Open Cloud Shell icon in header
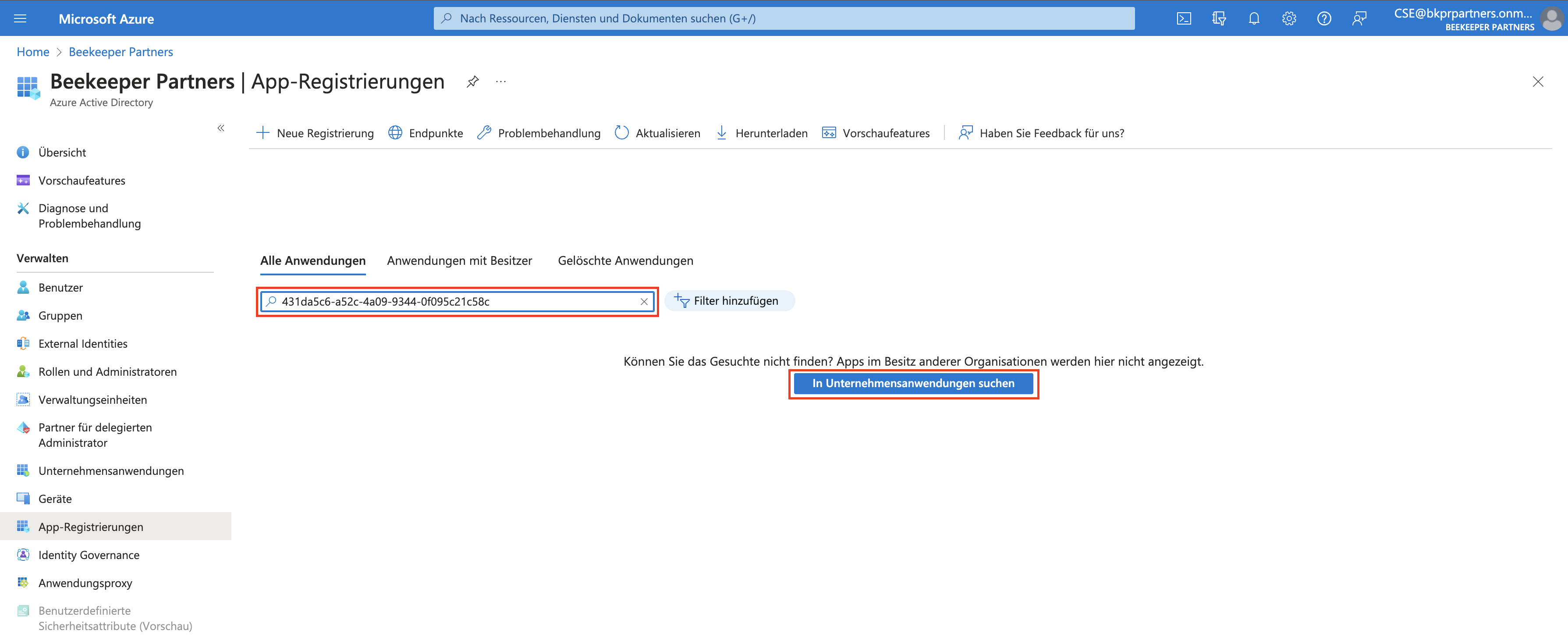Viewport: 1568px width, 641px height. [1184, 18]
